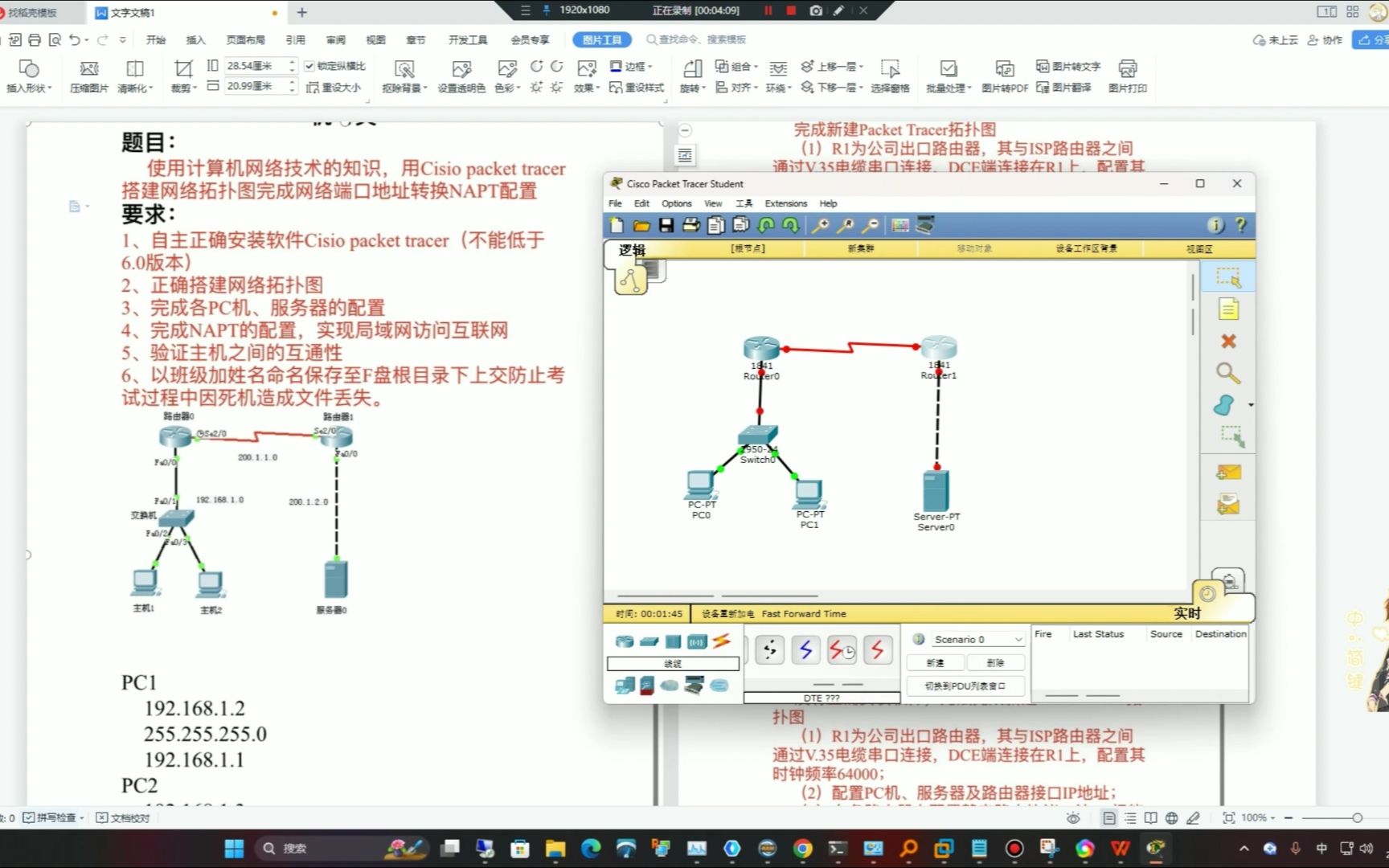Zoom in on the Packet Tracer workspace
This screenshot has width=1389, height=868.
tap(821, 225)
